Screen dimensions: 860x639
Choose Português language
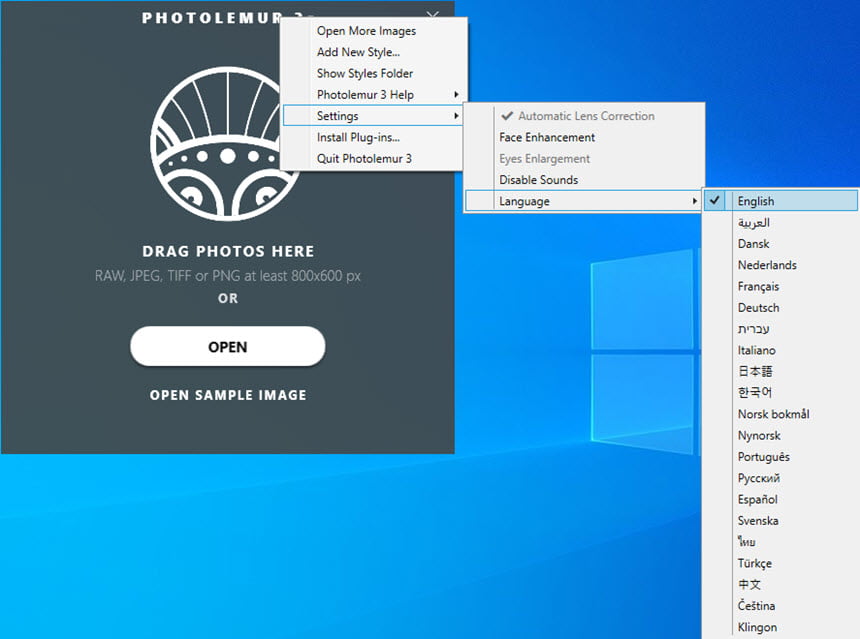780,457
